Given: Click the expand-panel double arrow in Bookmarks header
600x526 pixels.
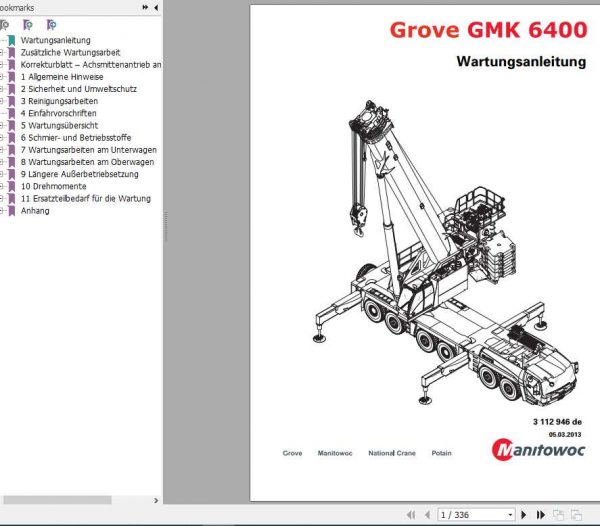Looking at the screenshot, I should click(x=145, y=7).
